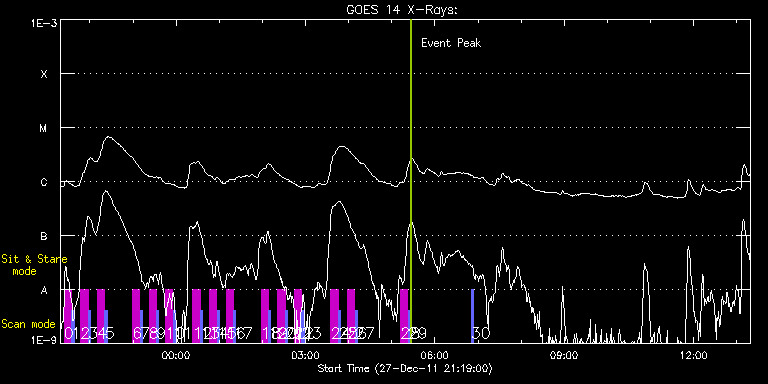
Task: Click the raster number 0 at the timeline start
Action: pyautogui.click(x=68, y=334)
